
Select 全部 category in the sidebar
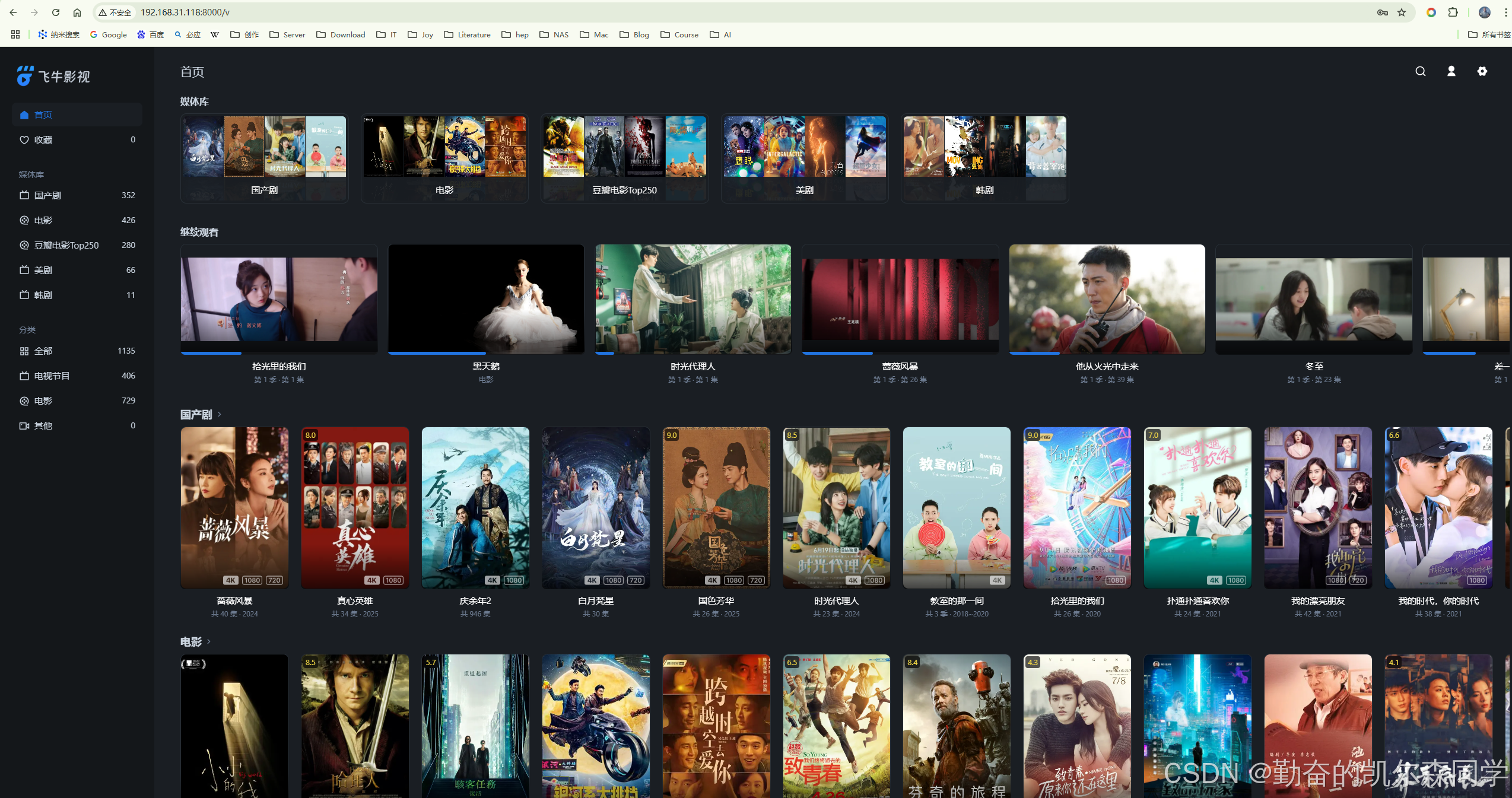click(43, 351)
